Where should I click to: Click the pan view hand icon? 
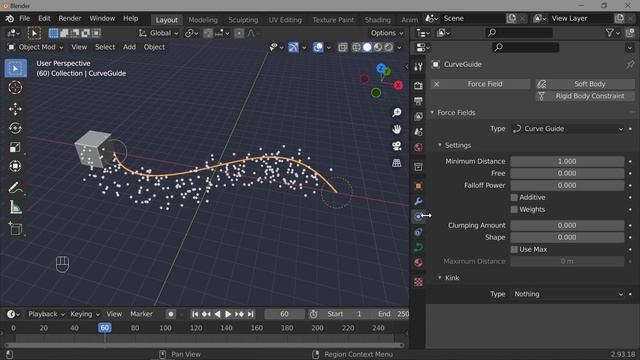coord(396,129)
